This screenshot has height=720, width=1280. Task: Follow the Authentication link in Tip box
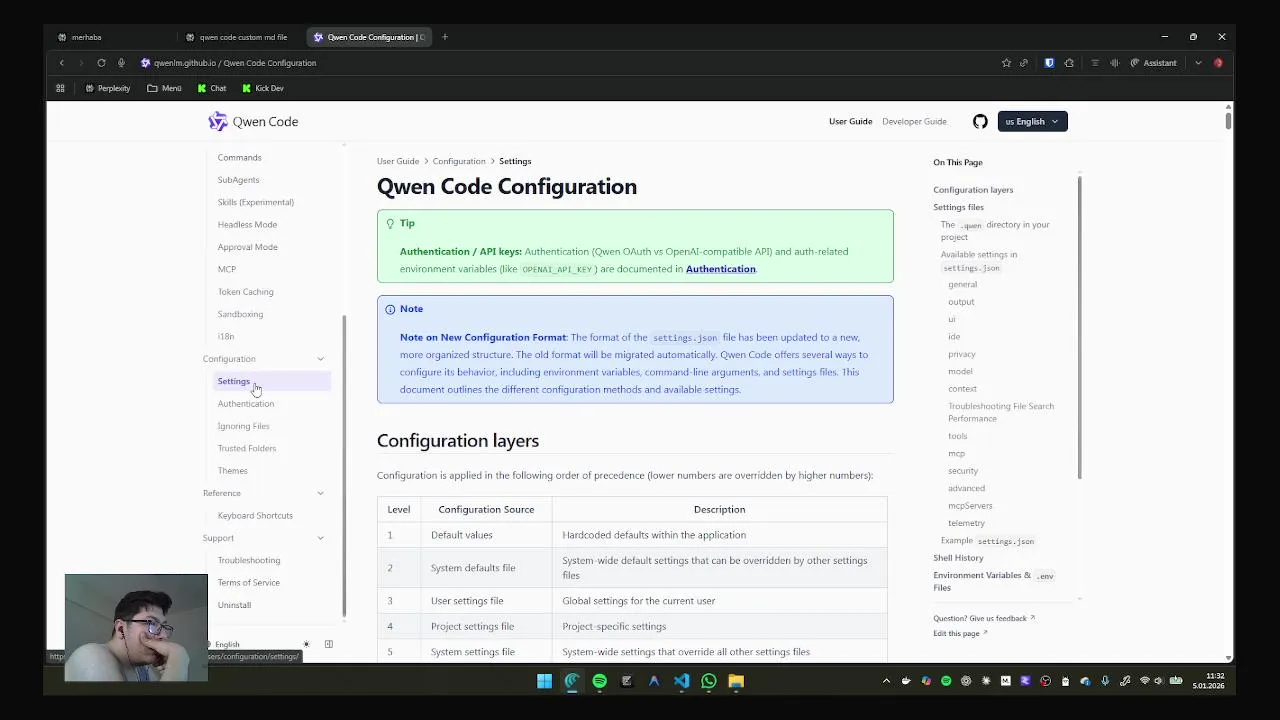click(720, 269)
